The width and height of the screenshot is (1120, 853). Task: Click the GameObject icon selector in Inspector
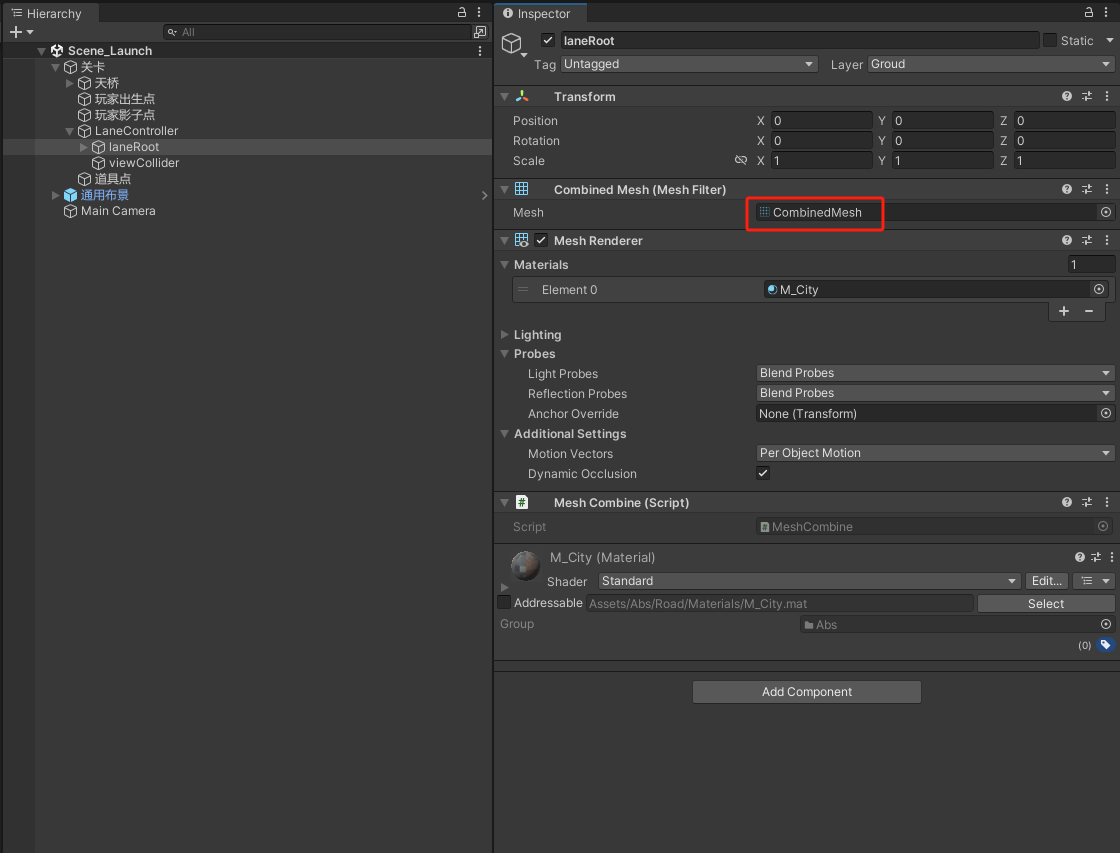[514, 44]
